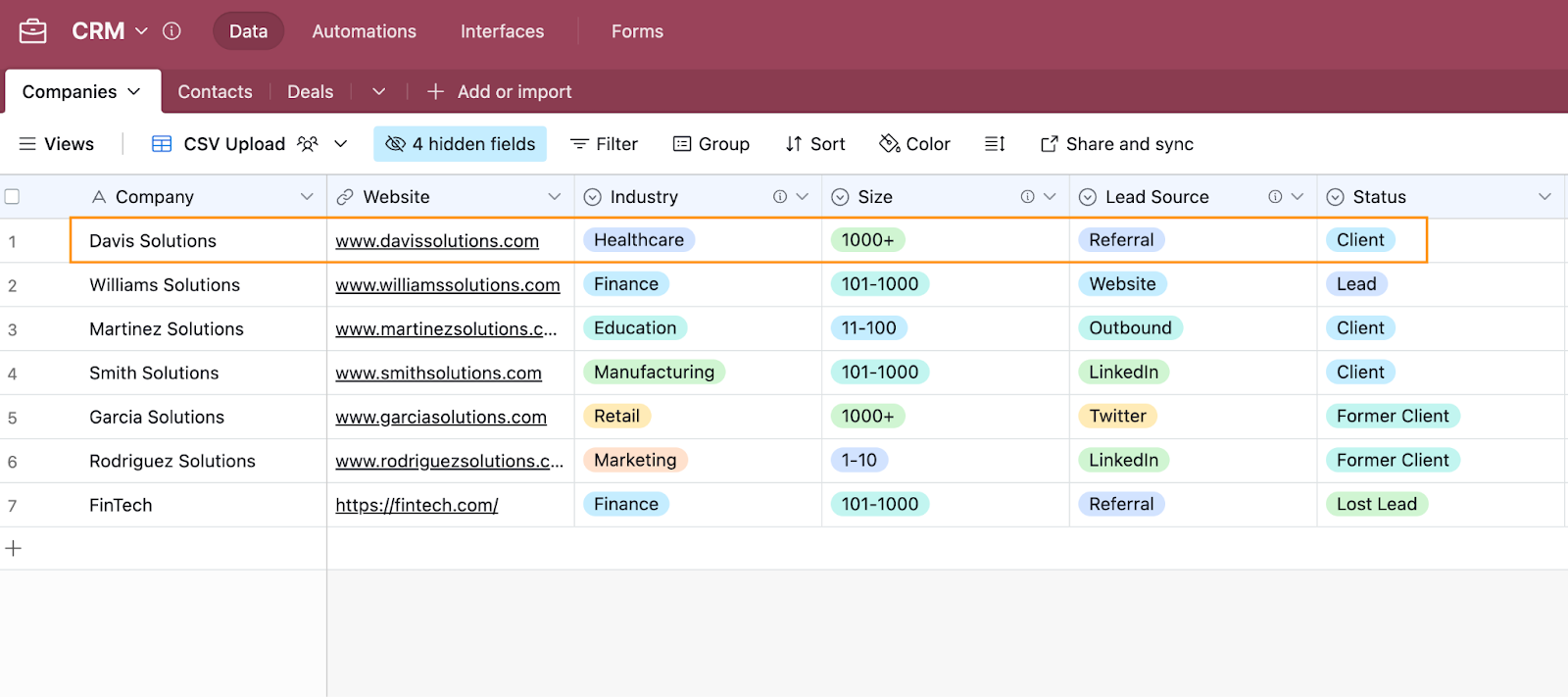Switch to the Data tab
This screenshot has height=697, width=1568.
click(x=248, y=31)
